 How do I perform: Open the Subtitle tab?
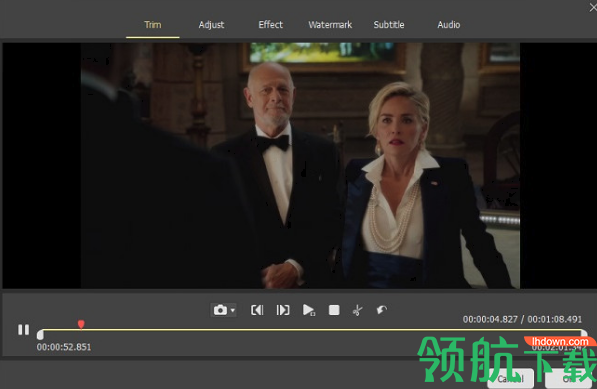[x=389, y=25]
